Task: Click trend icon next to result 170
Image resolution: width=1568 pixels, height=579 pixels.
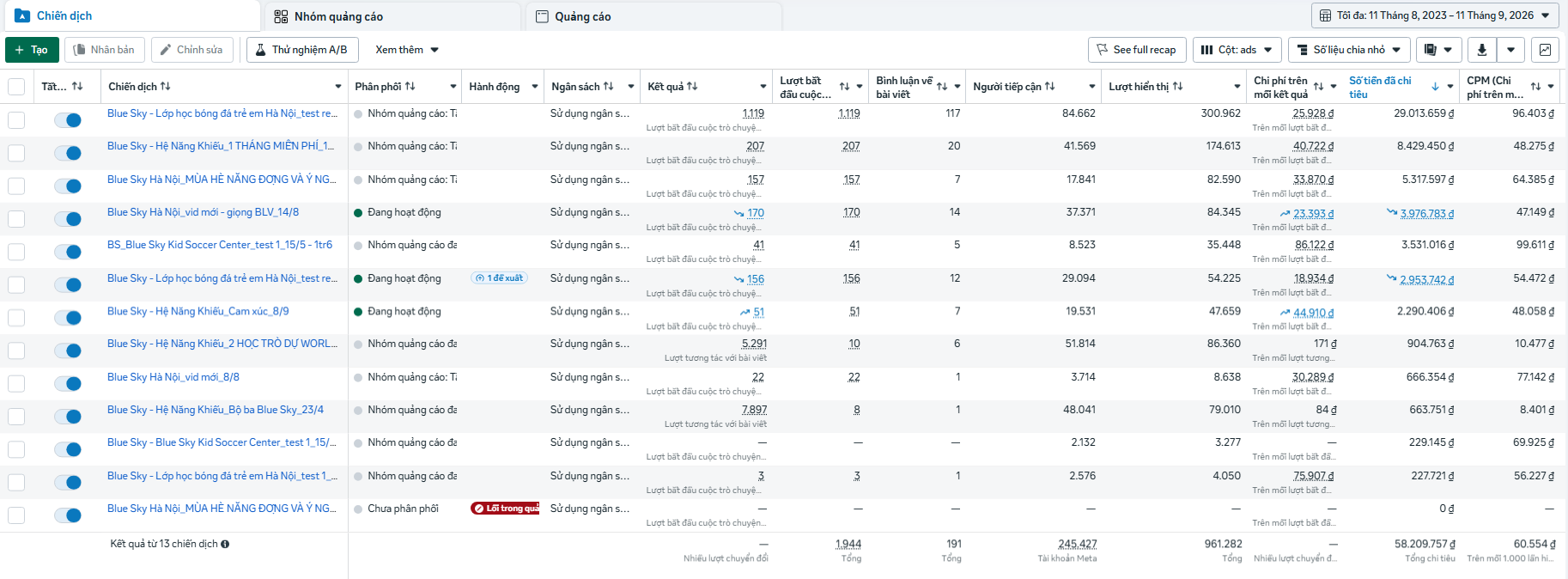Action: click(x=739, y=213)
